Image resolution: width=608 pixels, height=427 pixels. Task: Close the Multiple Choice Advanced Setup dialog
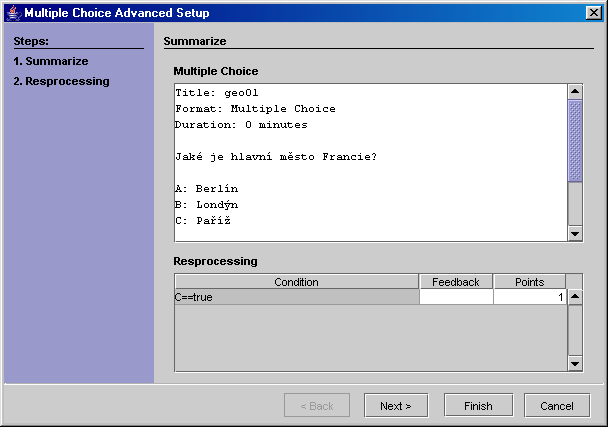(x=594, y=13)
